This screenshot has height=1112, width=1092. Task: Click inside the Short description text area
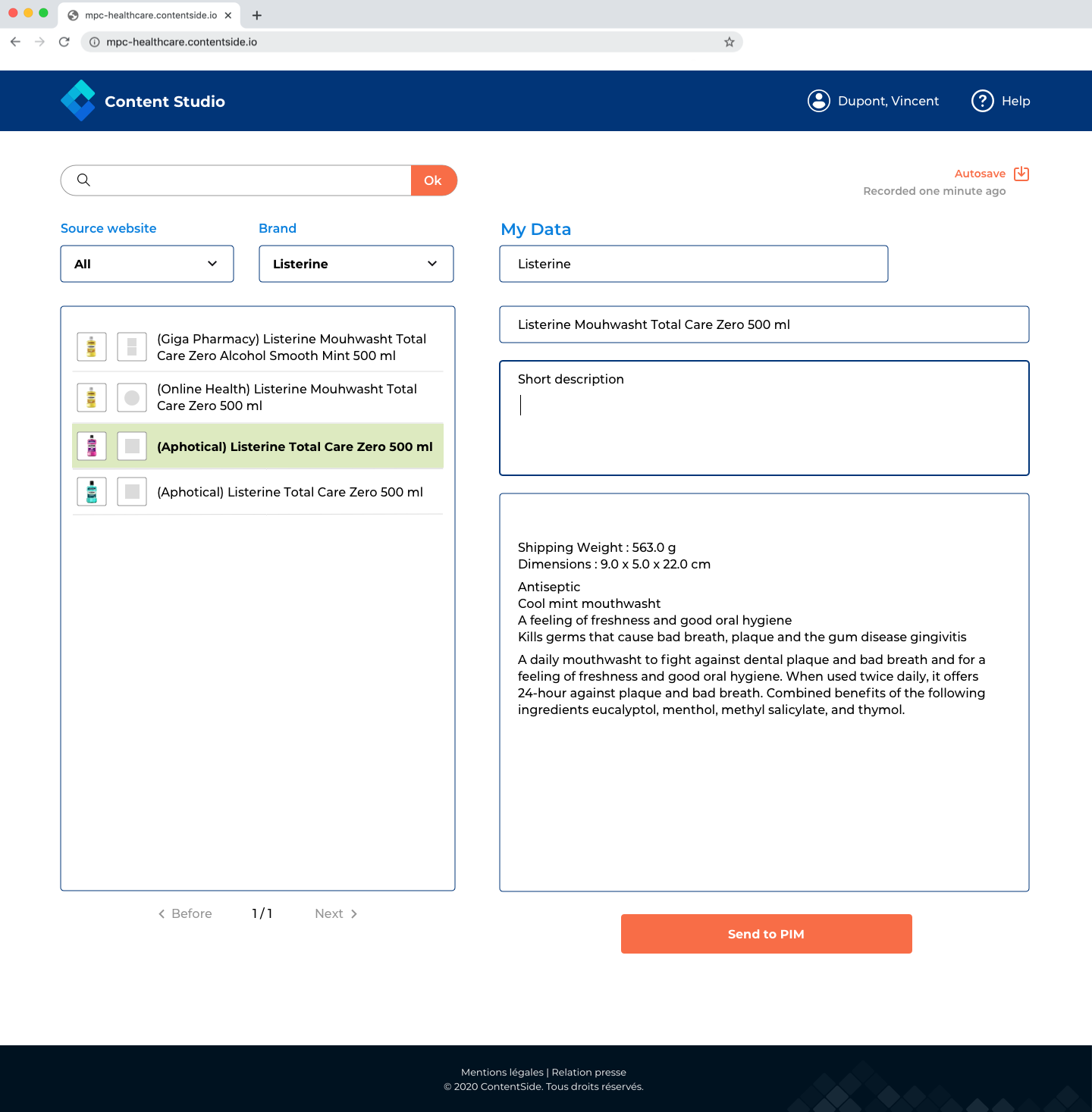764,418
